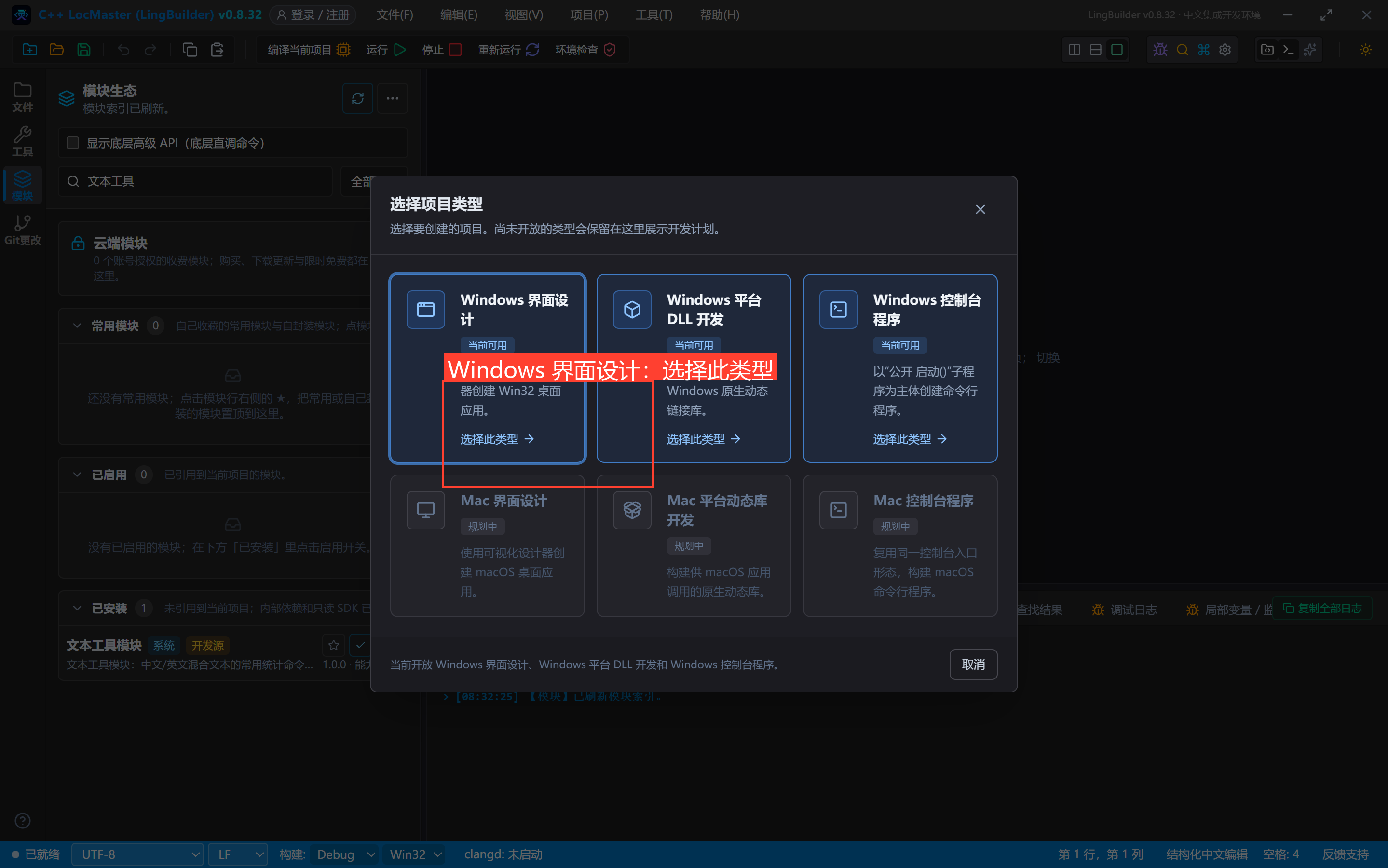Click the redo arrow icon
The image size is (1388, 868).
tap(150, 50)
